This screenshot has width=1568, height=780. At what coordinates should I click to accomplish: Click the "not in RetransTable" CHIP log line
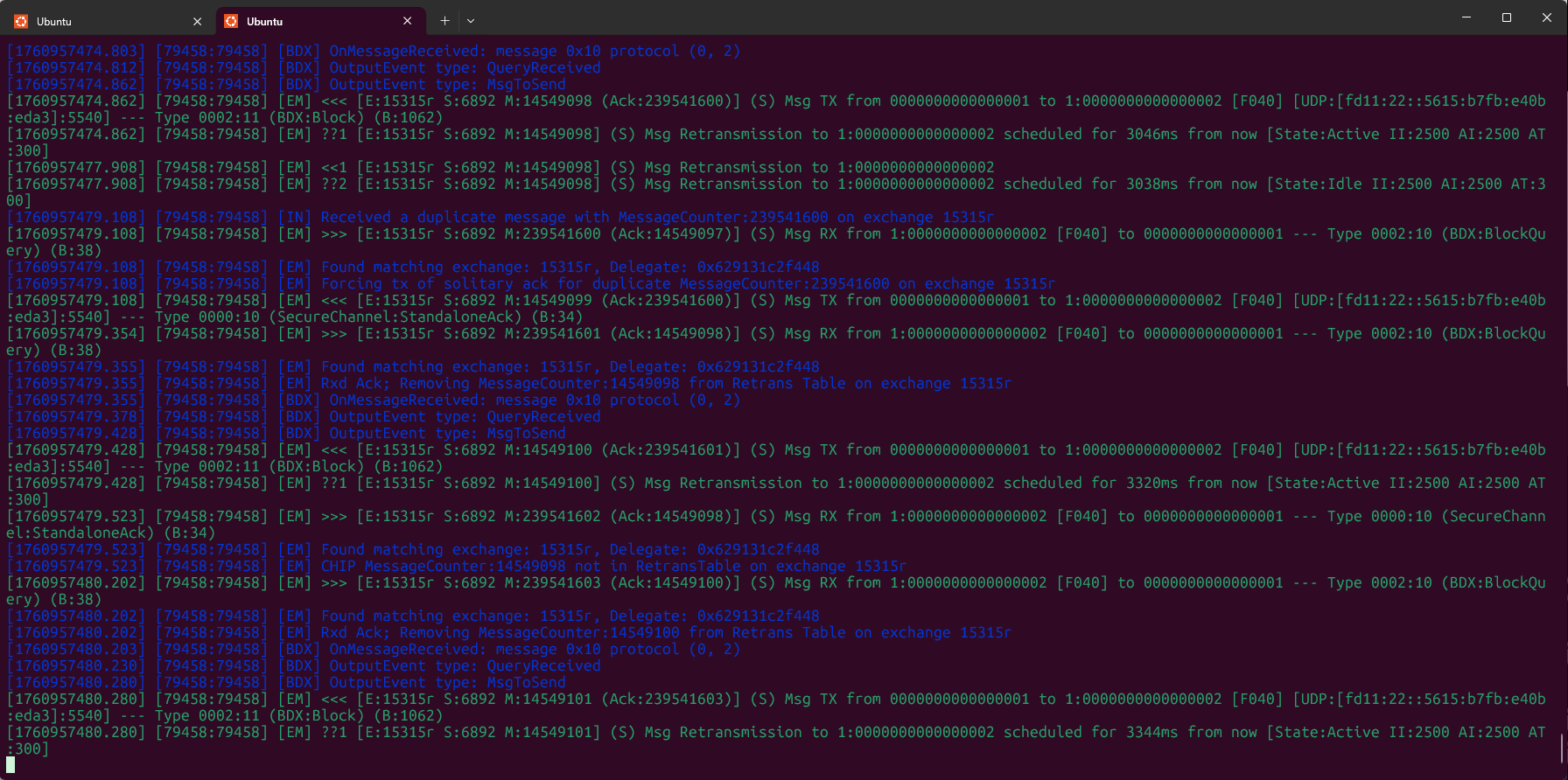tap(612, 566)
